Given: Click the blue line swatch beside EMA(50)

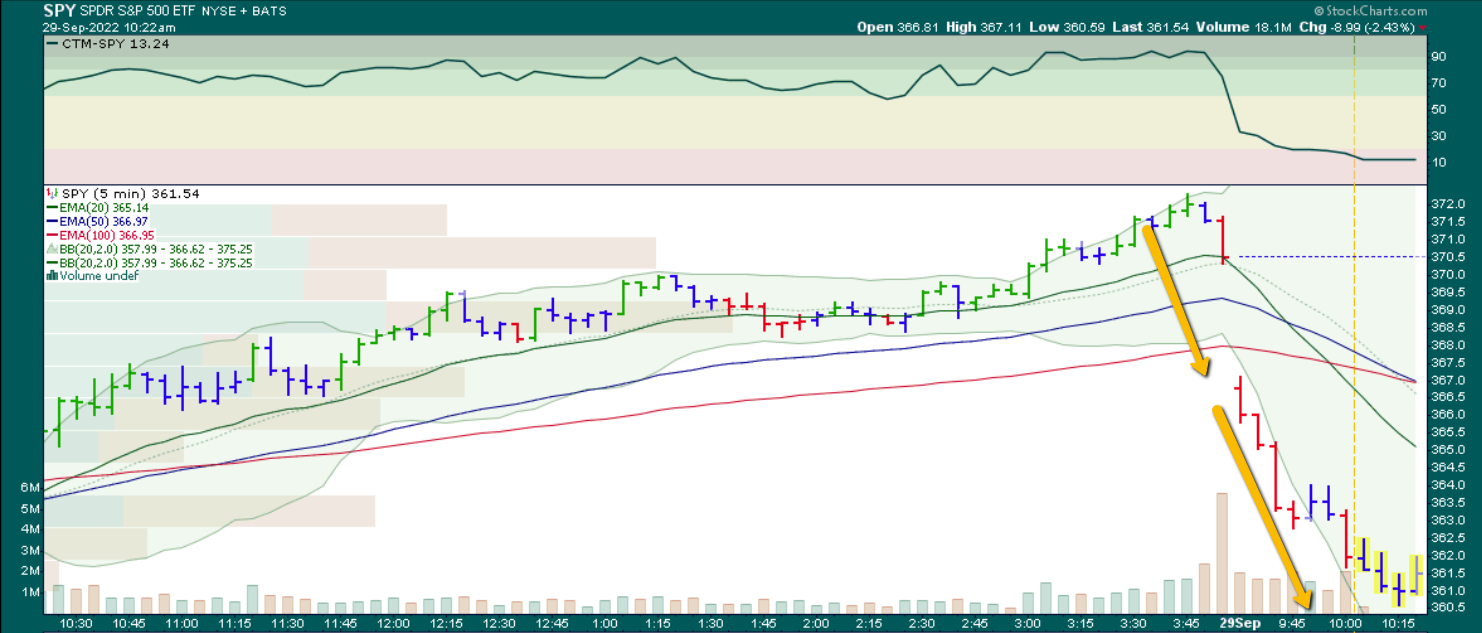Looking at the screenshot, I should [x=53, y=220].
